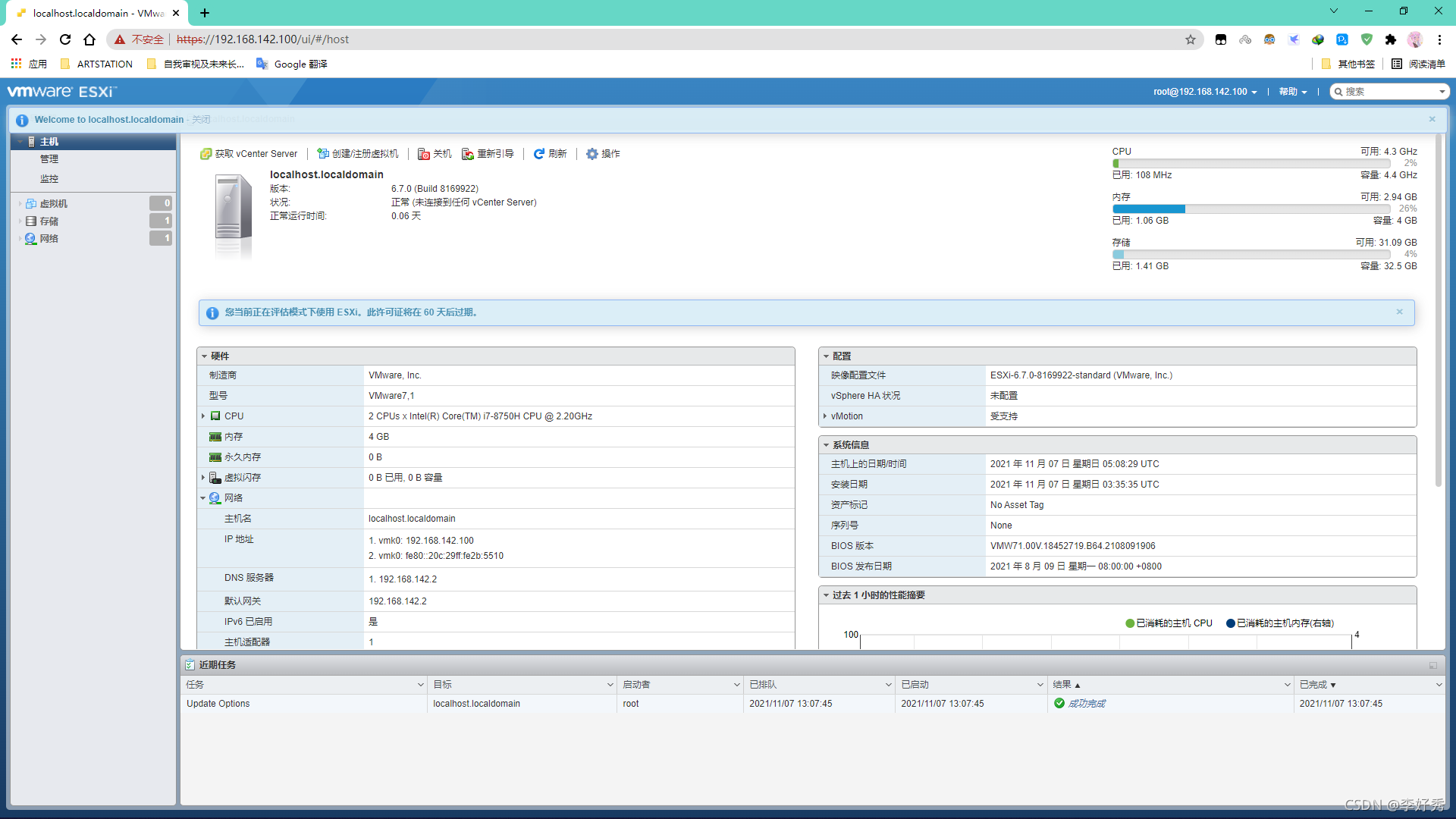Click the bookmark star icon
The width and height of the screenshot is (1456, 819).
(x=1191, y=39)
